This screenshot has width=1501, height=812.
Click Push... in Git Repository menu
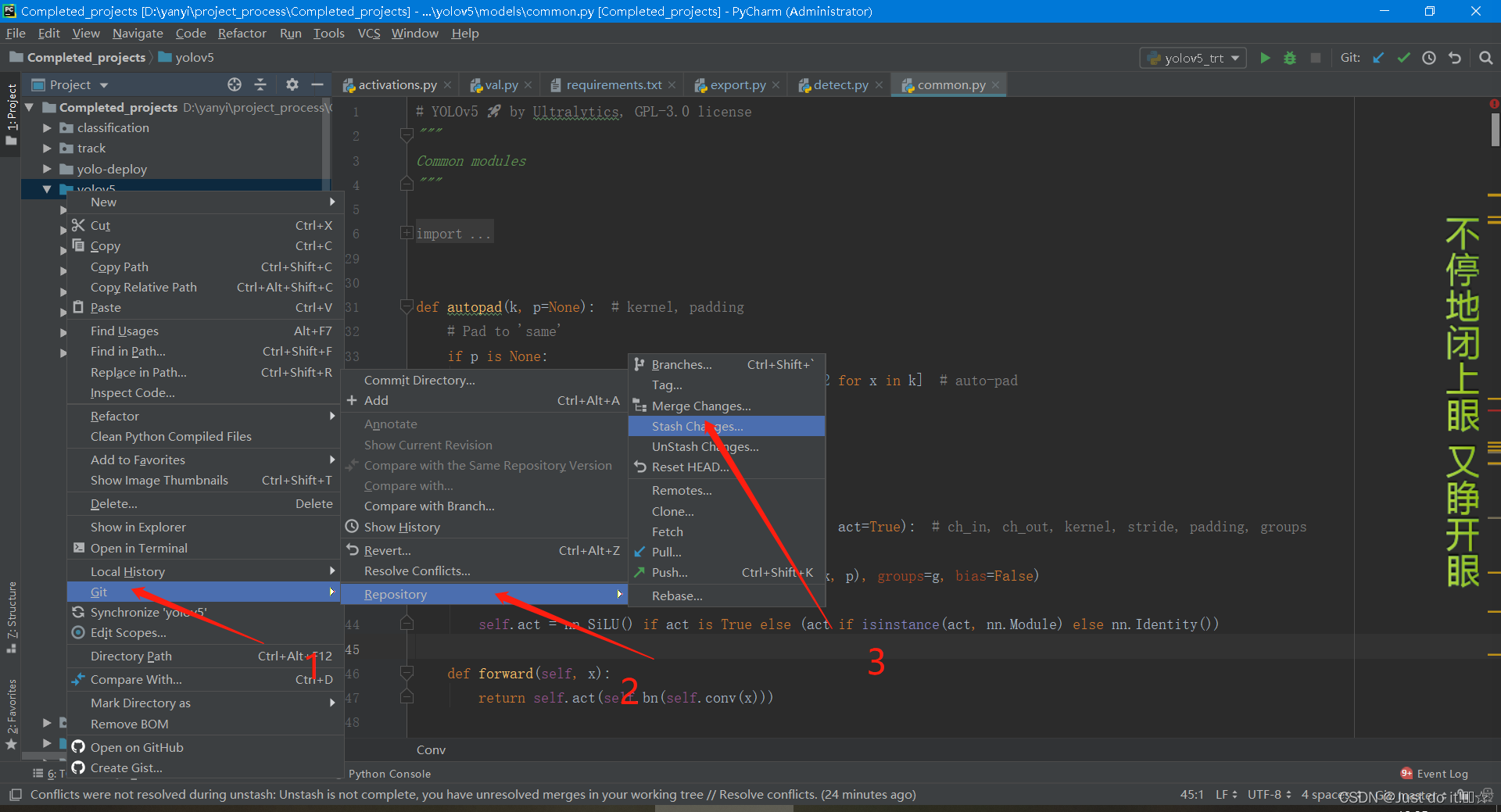click(x=726, y=572)
